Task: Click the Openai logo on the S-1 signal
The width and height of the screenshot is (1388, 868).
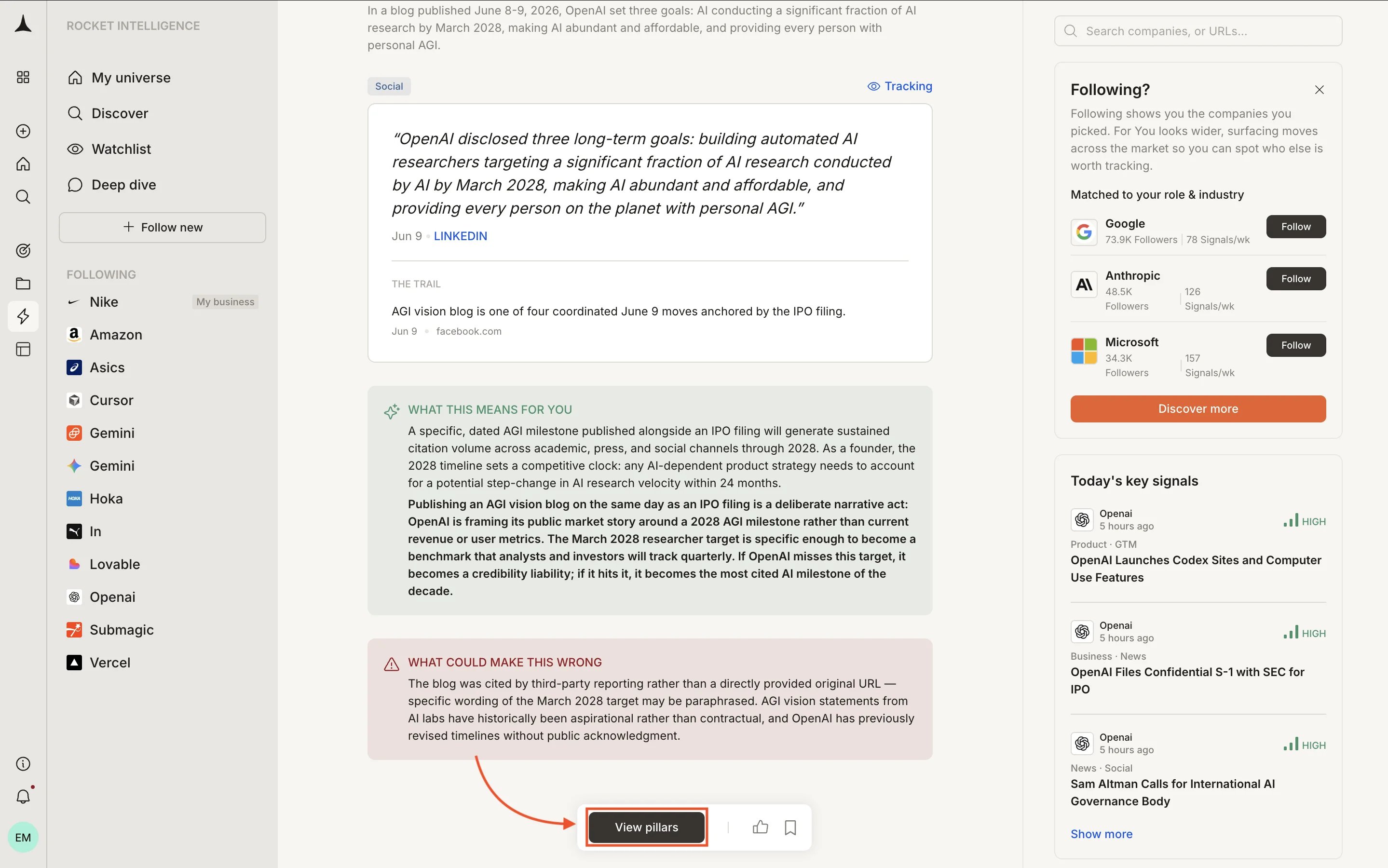Action: pyautogui.click(x=1082, y=632)
